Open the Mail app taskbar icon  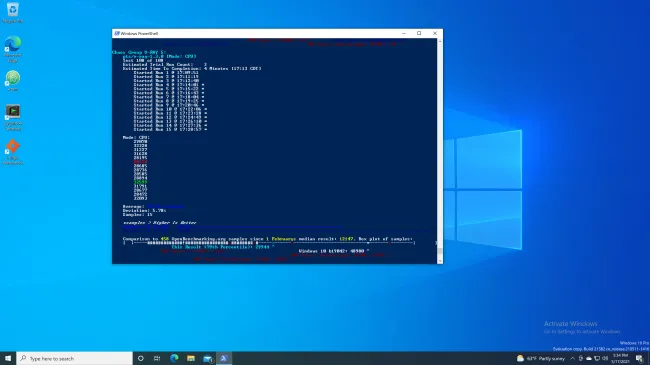[x=207, y=358]
